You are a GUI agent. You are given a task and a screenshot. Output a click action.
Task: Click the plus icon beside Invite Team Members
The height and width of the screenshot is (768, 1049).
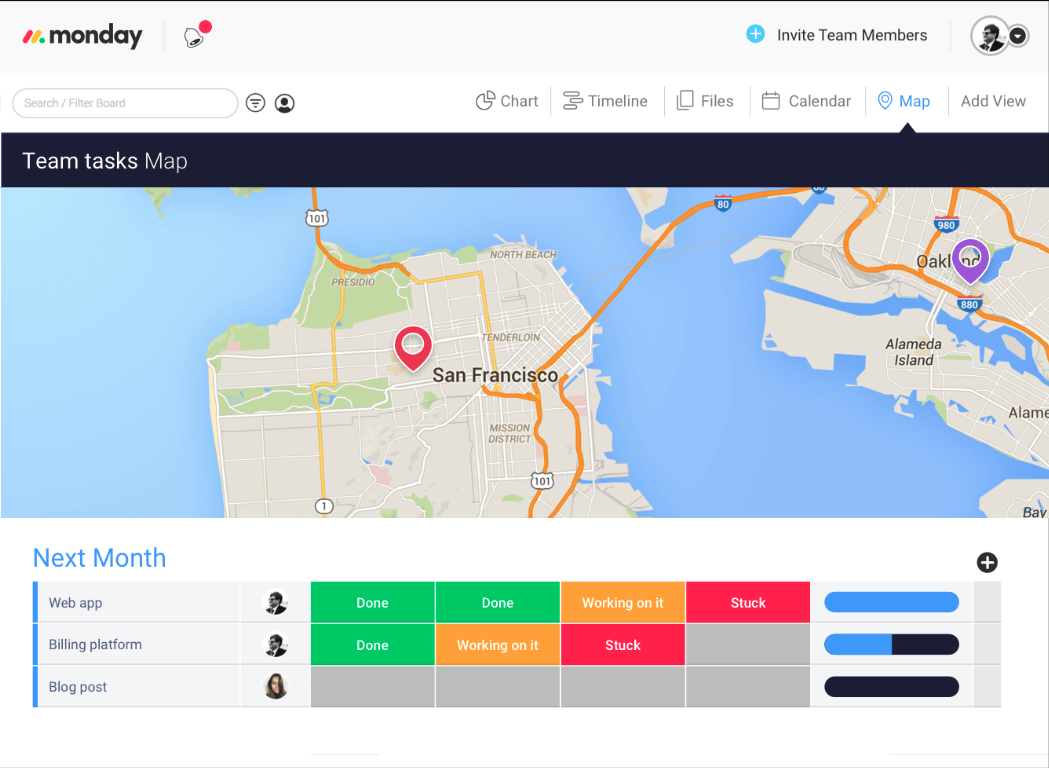tap(755, 34)
